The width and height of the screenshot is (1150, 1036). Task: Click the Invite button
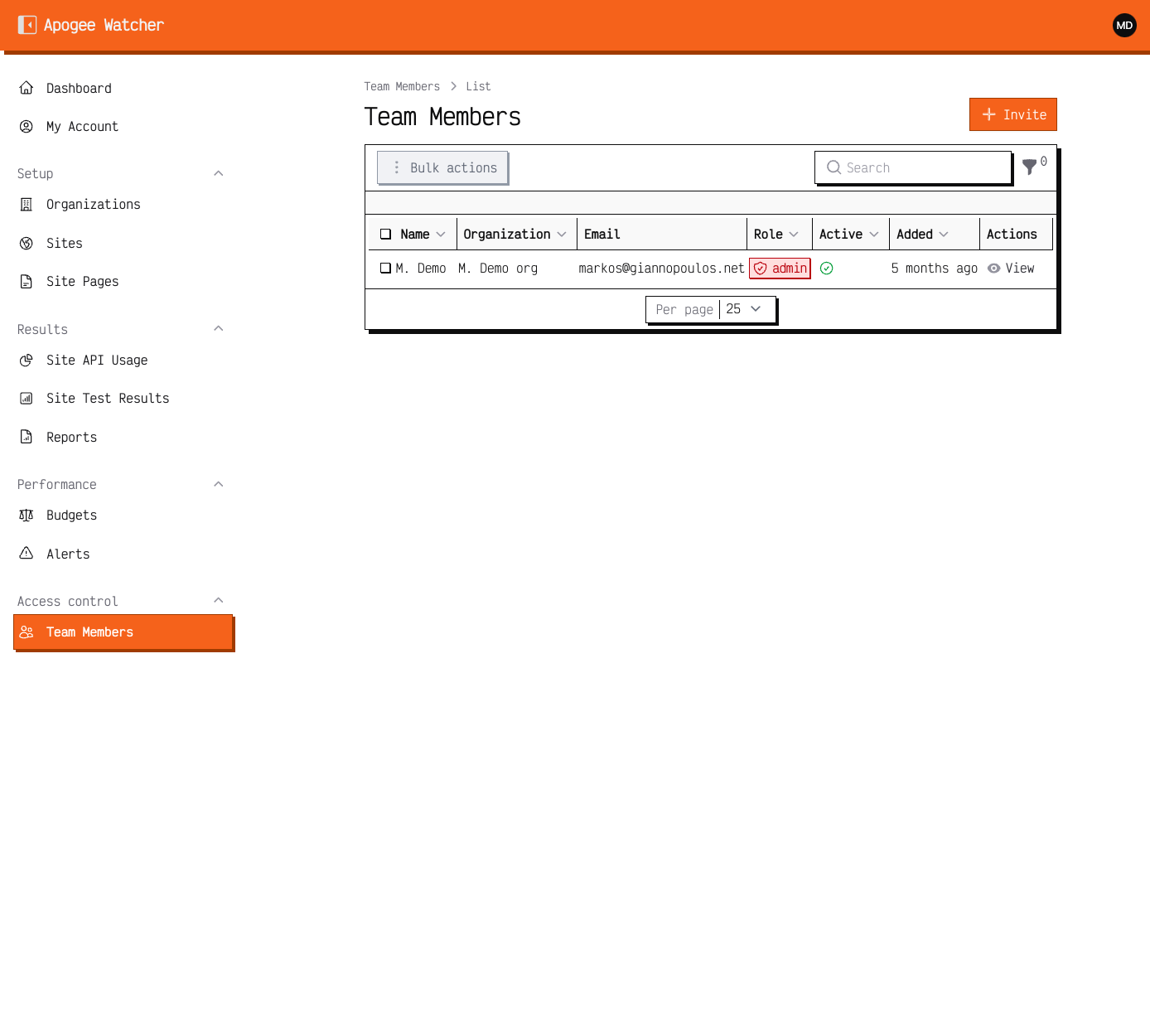pyautogui.click(x=1013, y=114)
